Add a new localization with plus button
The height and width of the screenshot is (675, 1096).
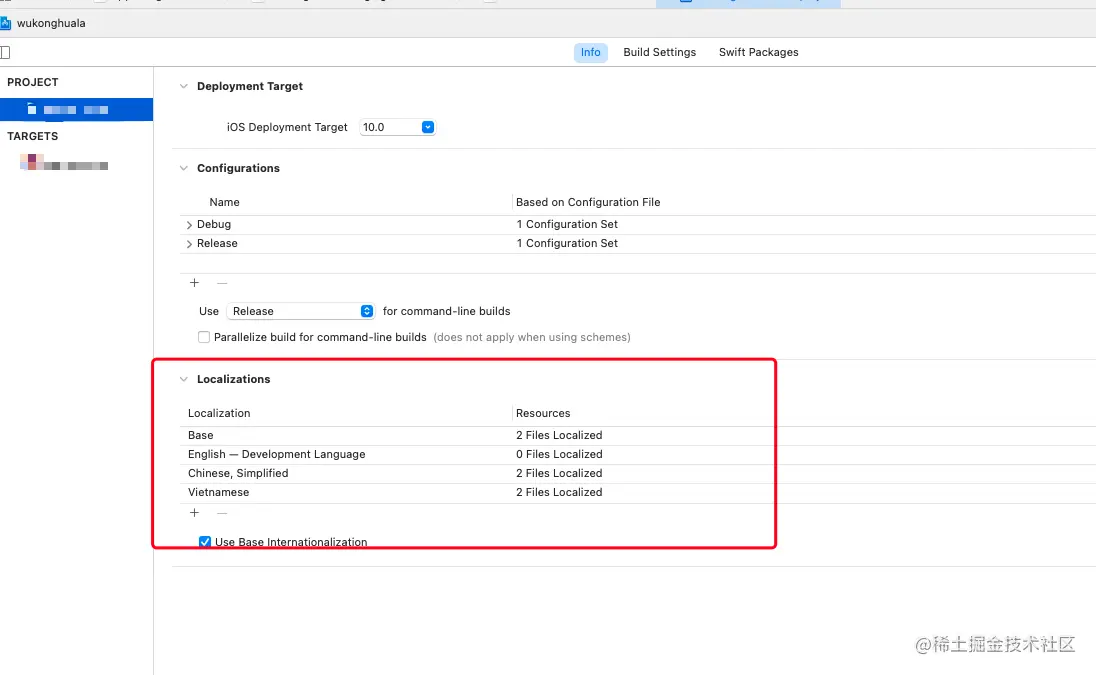[x=194, y=513]
